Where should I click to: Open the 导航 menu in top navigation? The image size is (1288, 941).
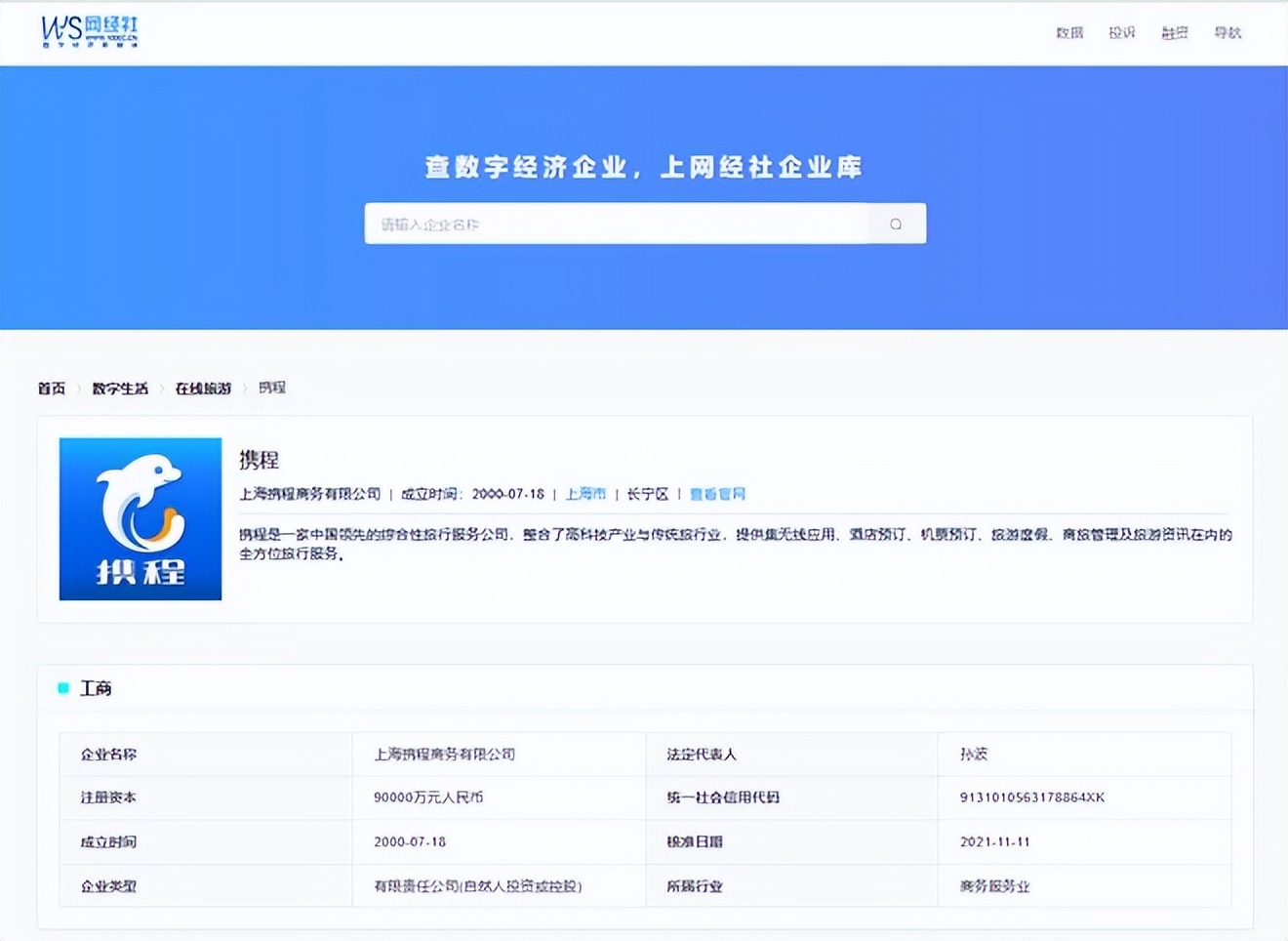[1228, 33]
